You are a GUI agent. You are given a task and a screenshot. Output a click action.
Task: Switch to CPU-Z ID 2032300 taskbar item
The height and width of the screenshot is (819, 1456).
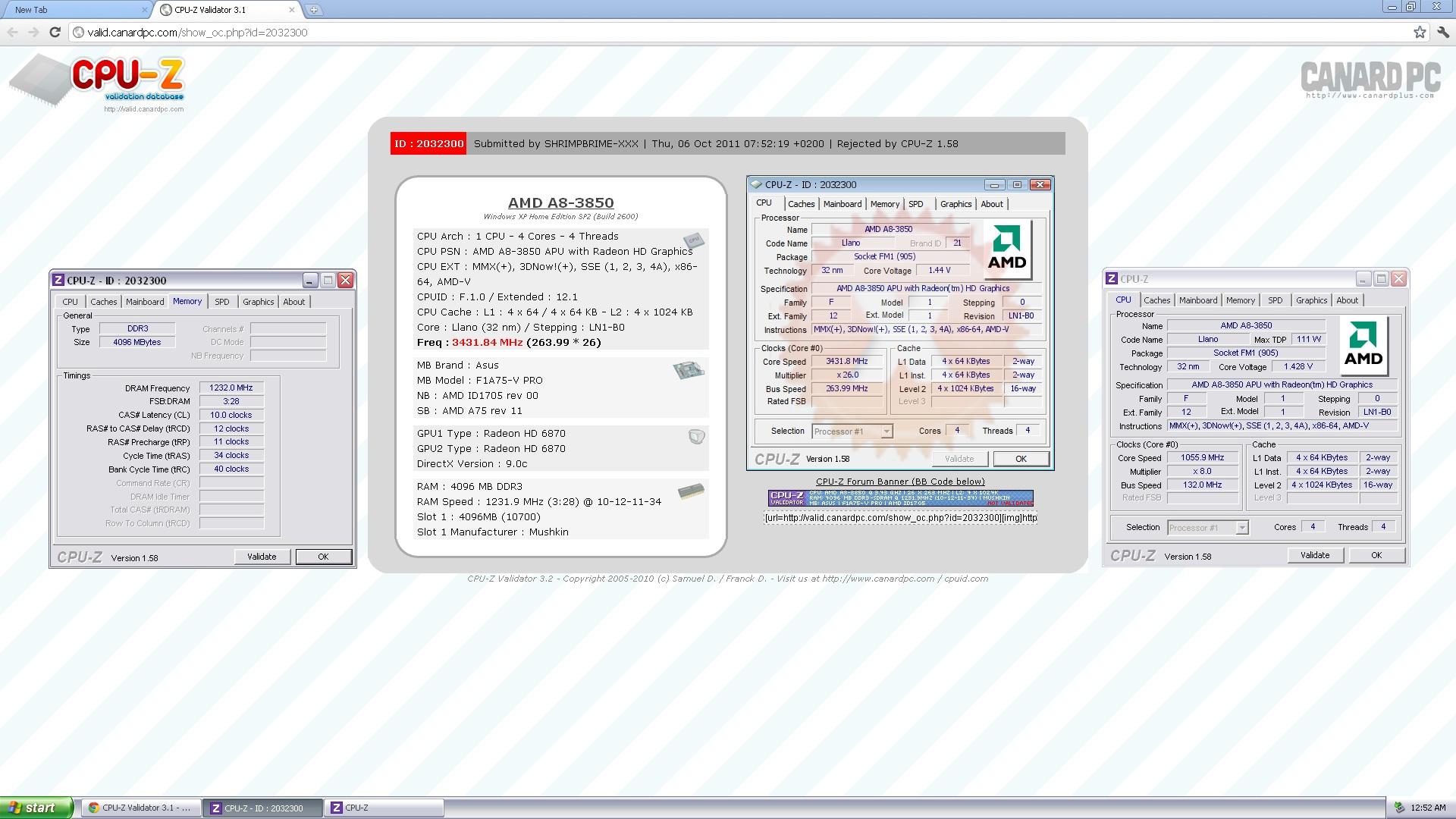(x=262, y=808)
